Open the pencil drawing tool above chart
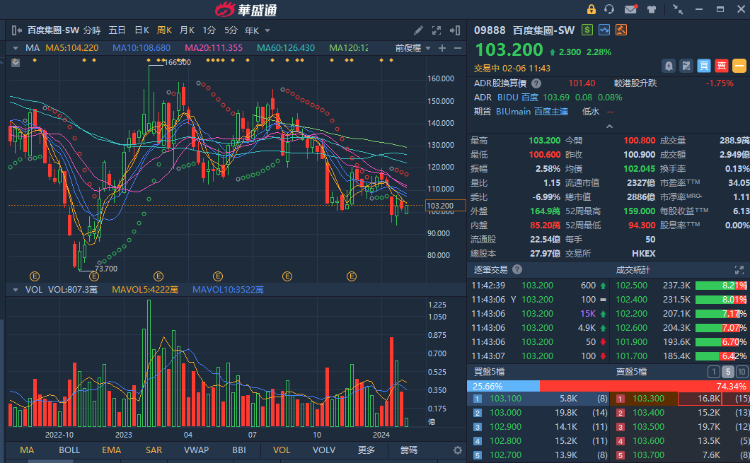The height and width of the screenshot is (463, 750). [419, 31]
